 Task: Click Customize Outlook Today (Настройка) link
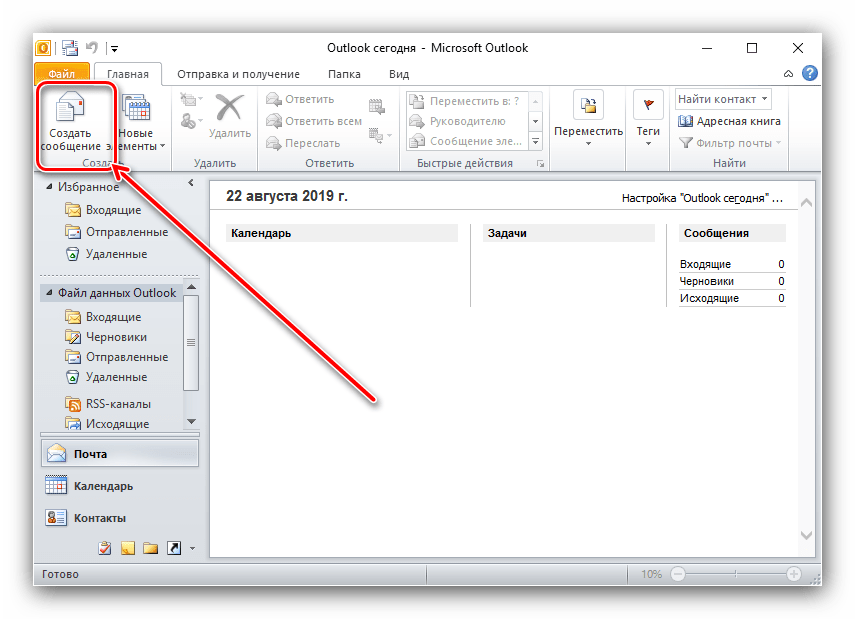(701, 198)
